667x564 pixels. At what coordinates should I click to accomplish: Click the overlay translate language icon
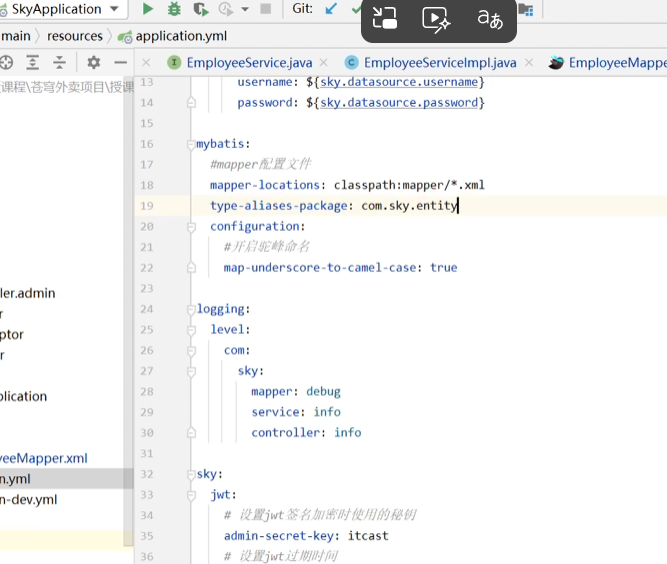point(490,19)
